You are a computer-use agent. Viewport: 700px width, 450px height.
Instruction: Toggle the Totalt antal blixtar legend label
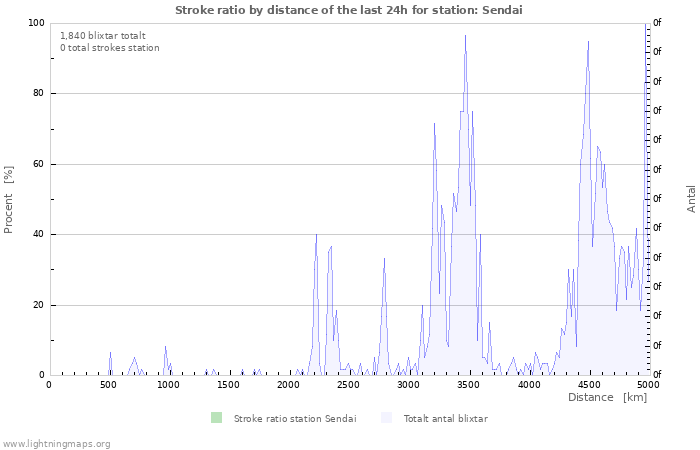[445, 419]
